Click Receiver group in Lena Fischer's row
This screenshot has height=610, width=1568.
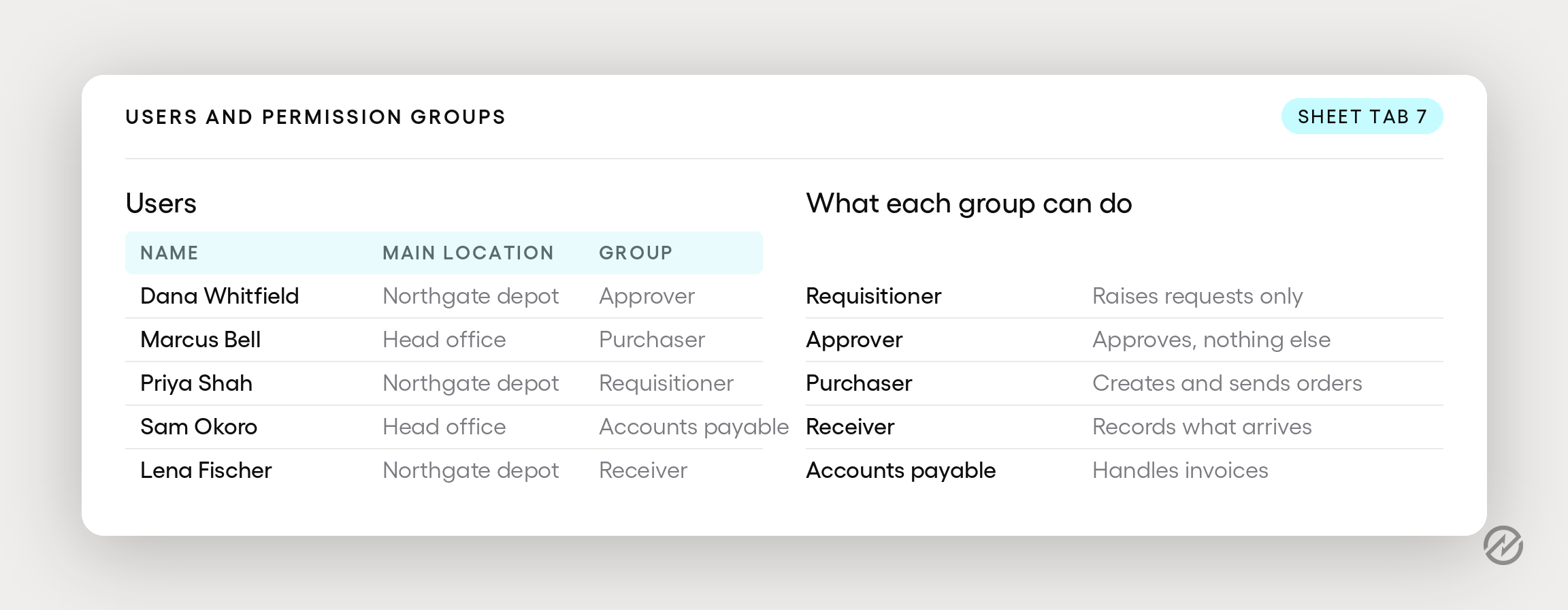[643, 470]
